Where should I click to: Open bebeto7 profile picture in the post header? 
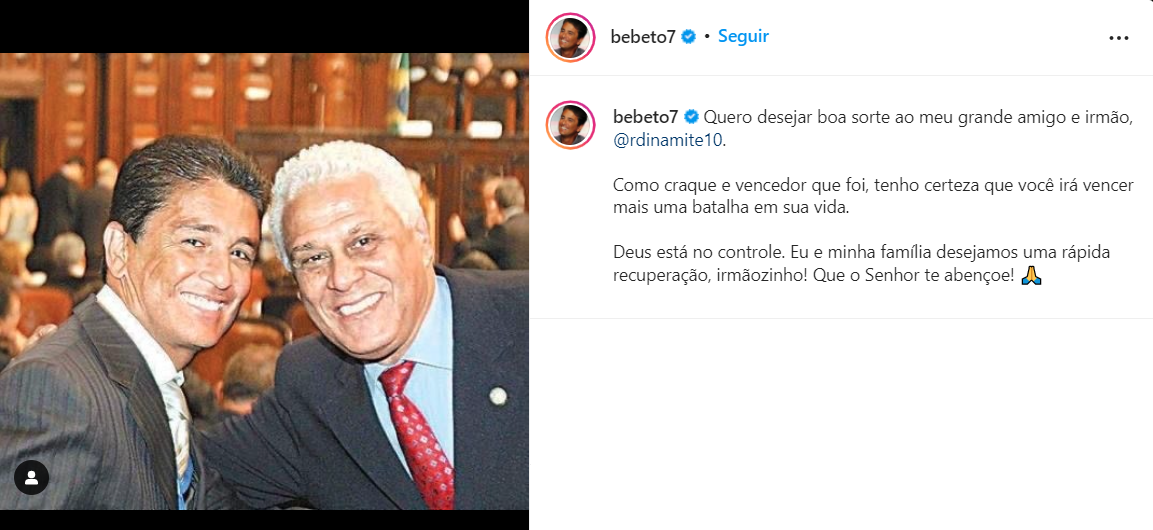pyautogui.click(x=570, y=37)
